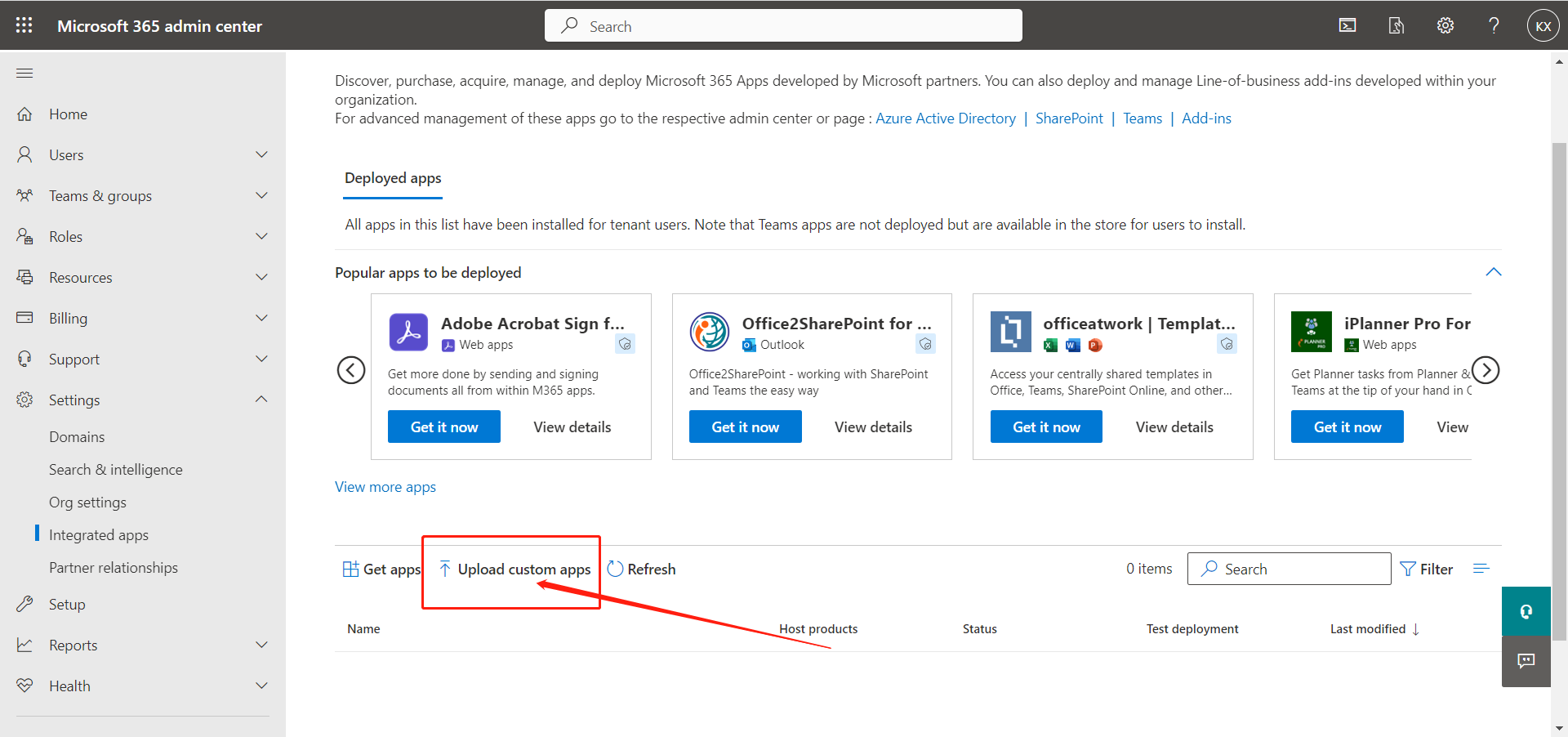Click the Support headset icon in the sidebar
This screenshot has height=737, width=1568.
pyautogui.click(x=24, y=359)
